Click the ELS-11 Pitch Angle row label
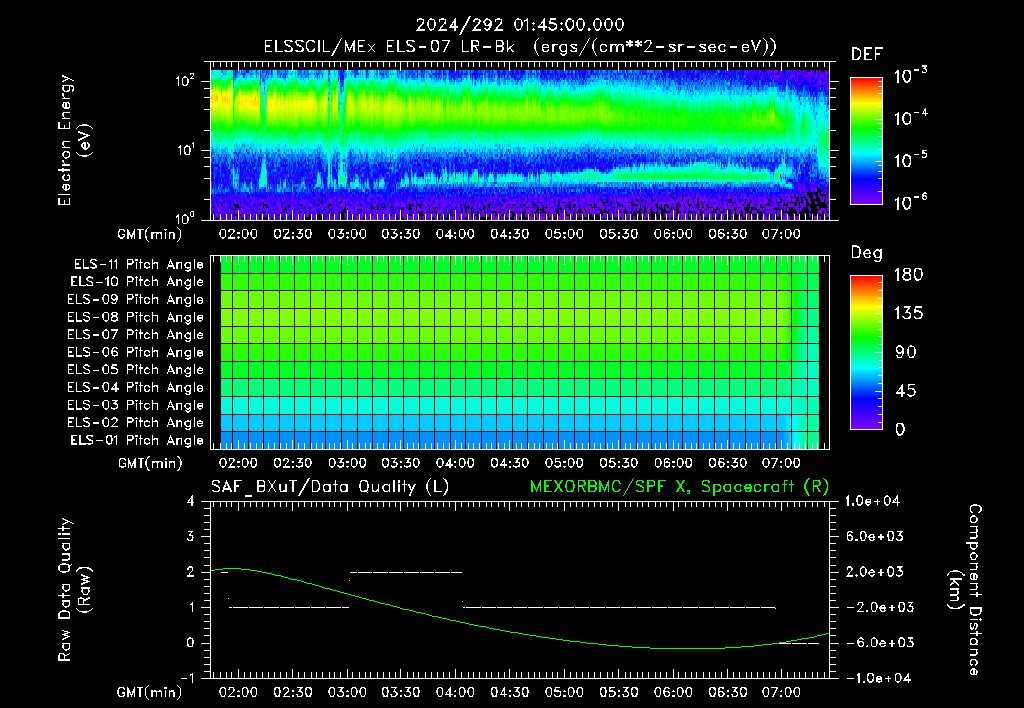Viewport: 1024px width, 708px height. tap(138, 265)
